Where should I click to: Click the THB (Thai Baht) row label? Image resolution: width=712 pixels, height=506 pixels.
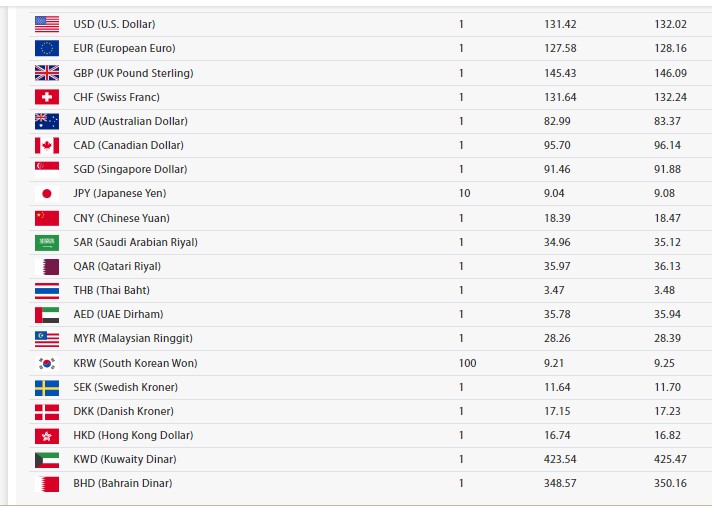112,290
